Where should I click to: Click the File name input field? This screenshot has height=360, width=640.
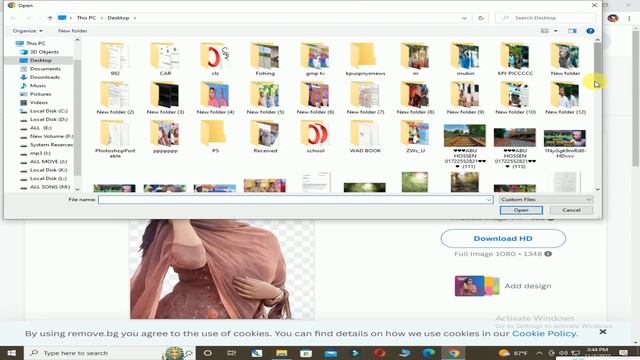point(295,200)
